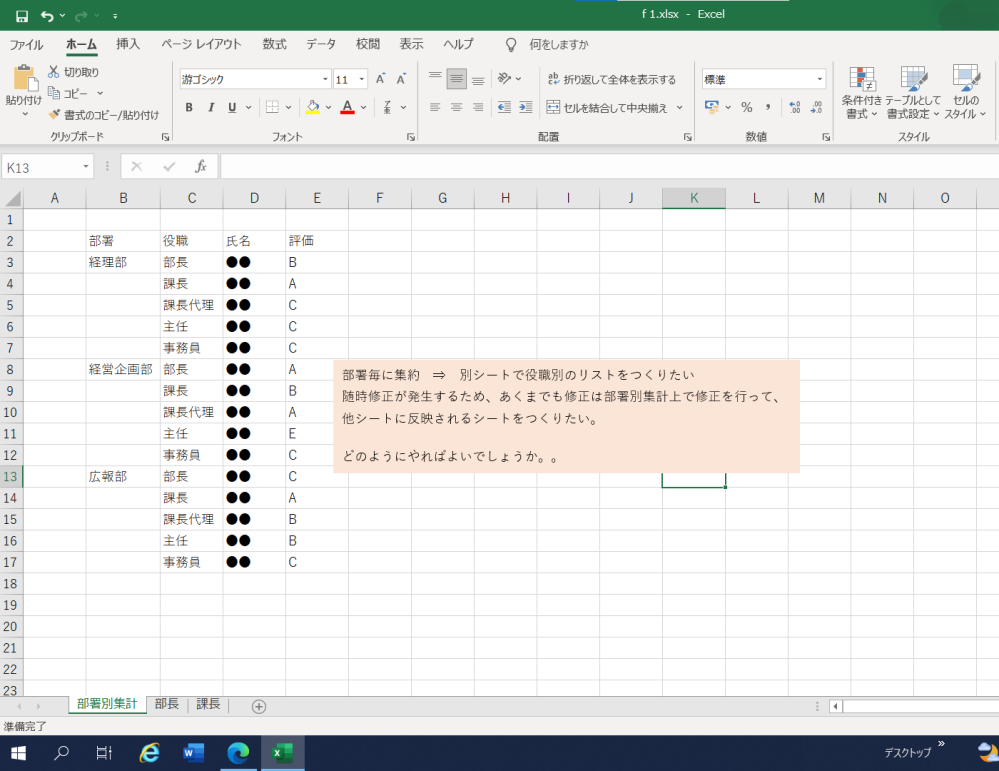Open Task View on taskbar
The height and width of the screenshot is (771, 999).
(104, 753)
